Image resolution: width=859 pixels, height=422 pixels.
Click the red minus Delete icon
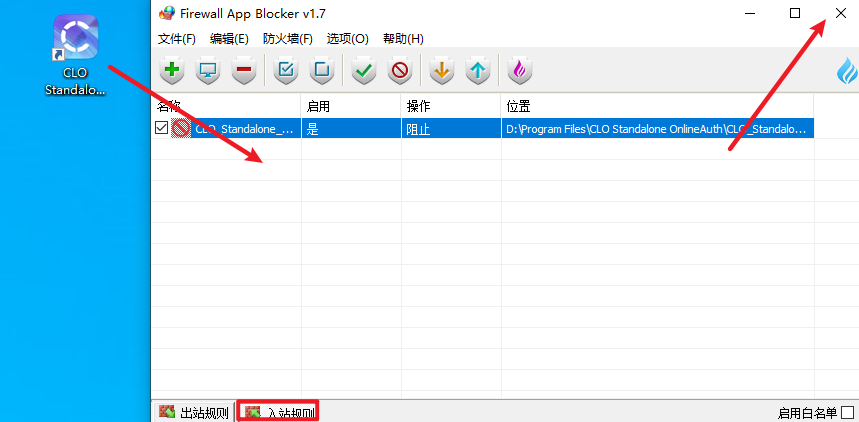tap(242, 71)
